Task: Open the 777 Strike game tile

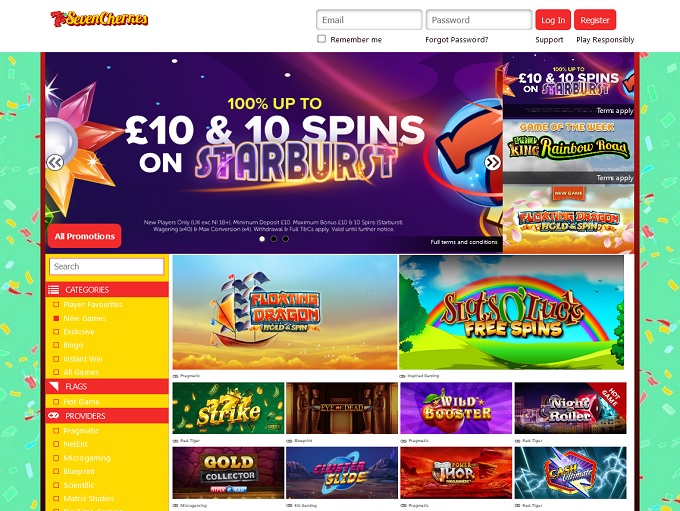Action: tap(228, 408)
